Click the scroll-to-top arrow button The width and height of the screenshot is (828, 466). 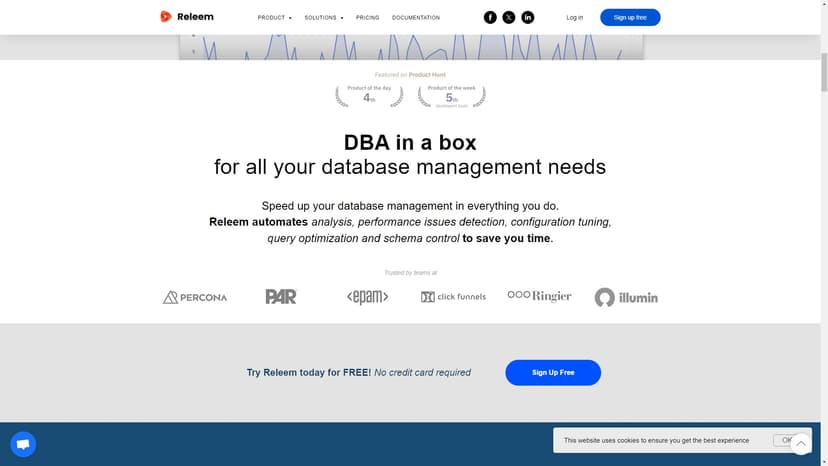coord(801,444)
